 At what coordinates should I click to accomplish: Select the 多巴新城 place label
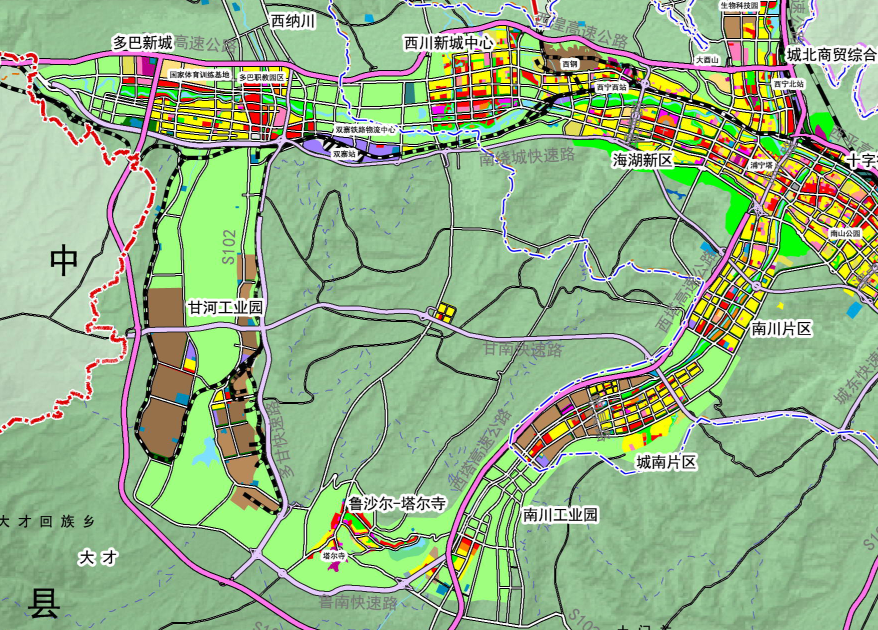coord(143,43)
